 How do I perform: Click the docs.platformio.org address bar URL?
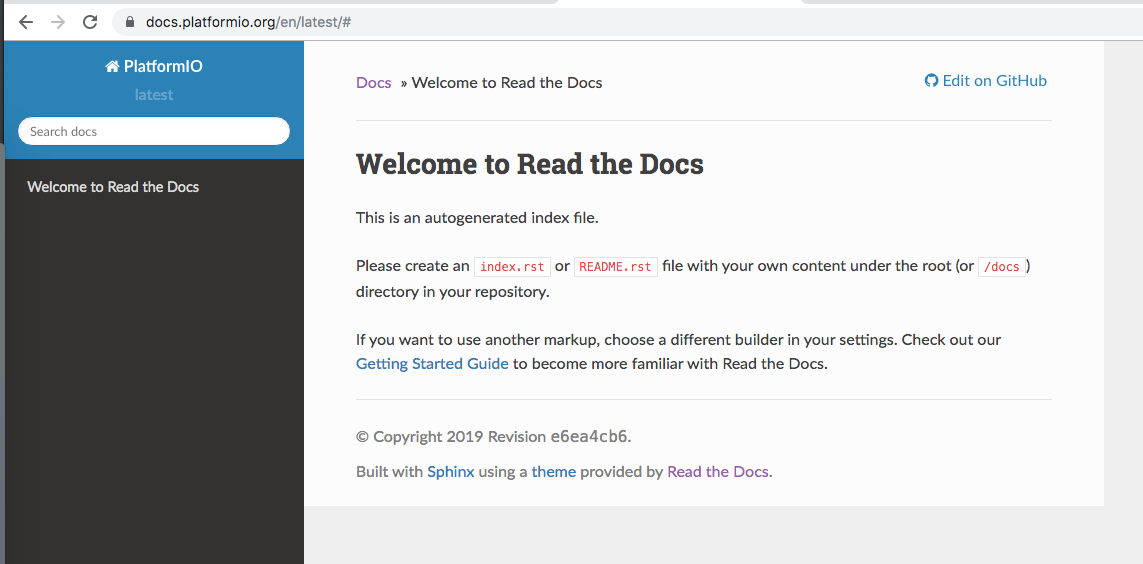click(249, 22)
